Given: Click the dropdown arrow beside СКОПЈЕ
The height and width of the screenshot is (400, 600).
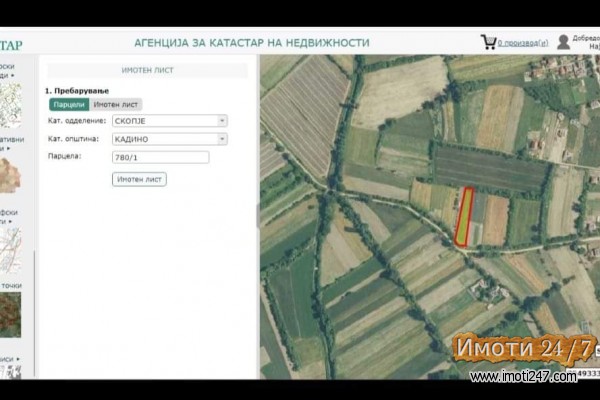Looking at the screenshot, I should 222,121.
